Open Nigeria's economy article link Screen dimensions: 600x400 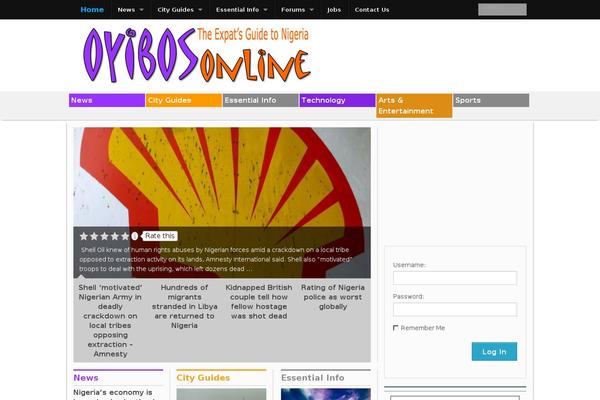(x=112, y=394)
